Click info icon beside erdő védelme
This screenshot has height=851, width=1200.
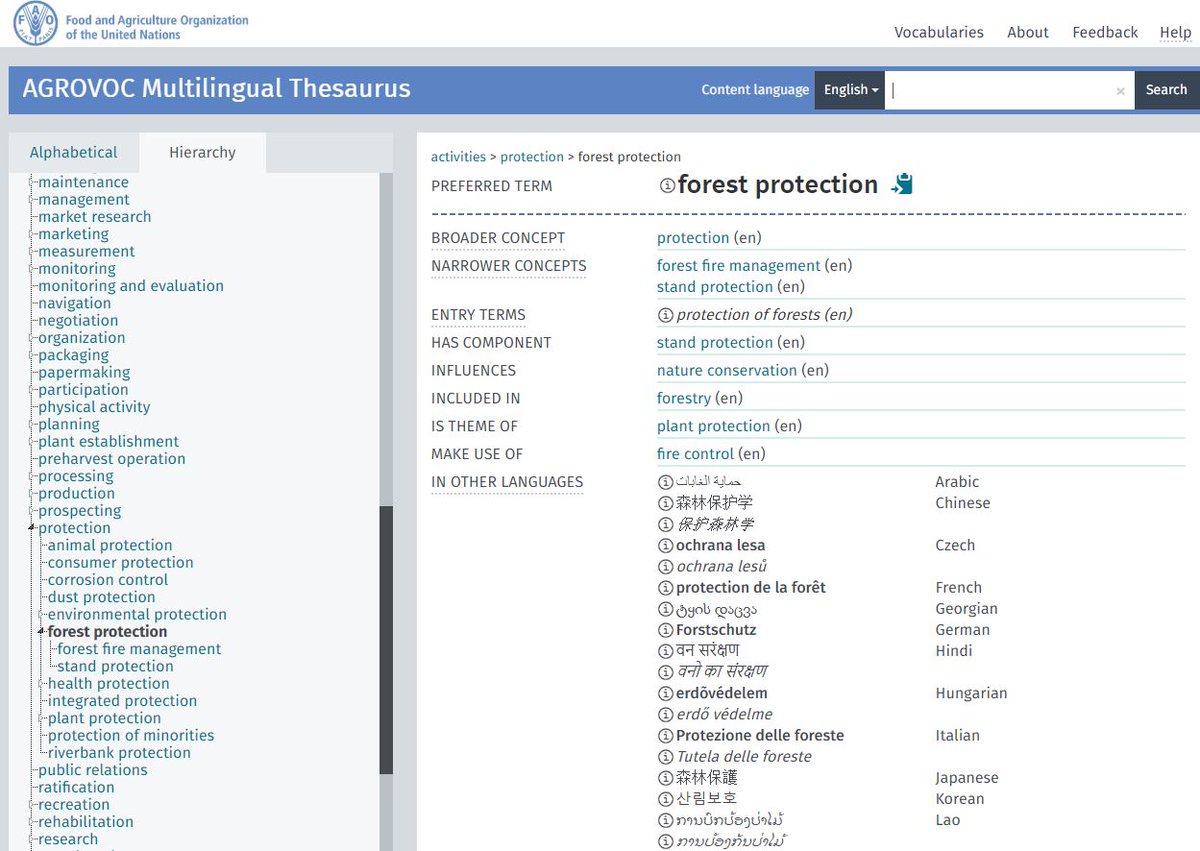tap(665, 715)
